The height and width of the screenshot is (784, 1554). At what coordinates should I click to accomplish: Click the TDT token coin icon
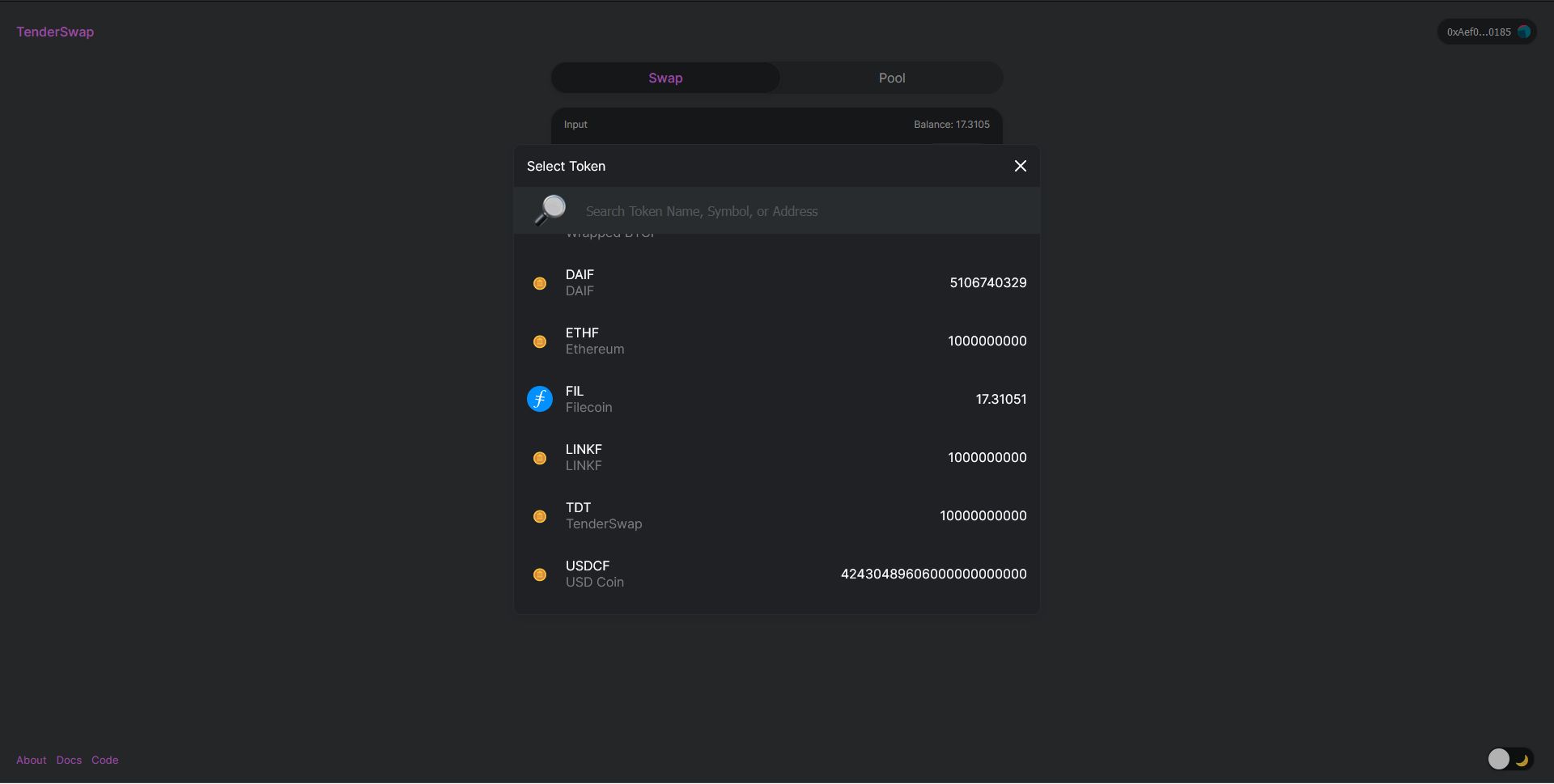(540, 516)
